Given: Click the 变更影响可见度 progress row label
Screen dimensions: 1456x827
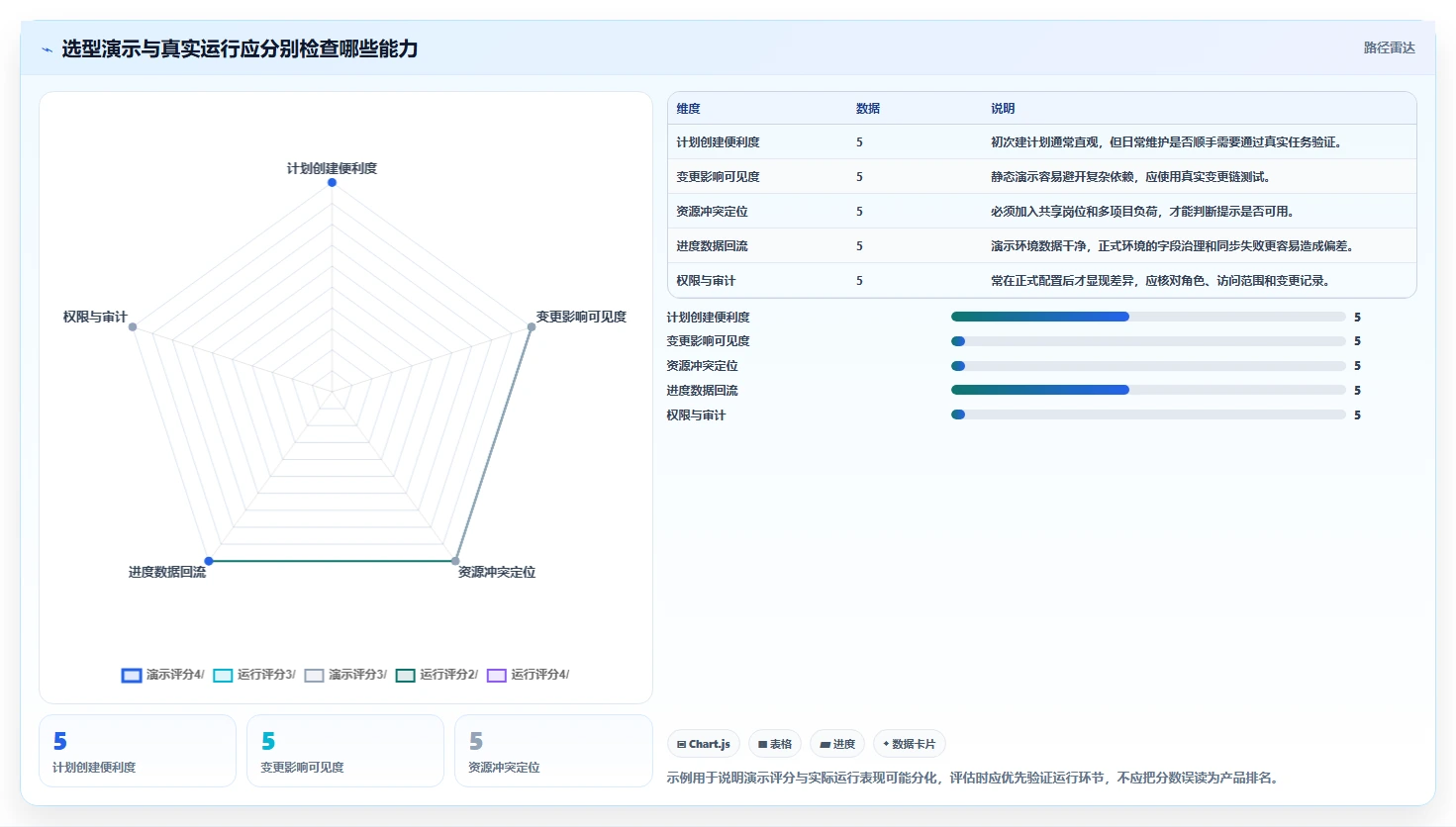Looking at the screenshot, I should [x=708, y=341].
